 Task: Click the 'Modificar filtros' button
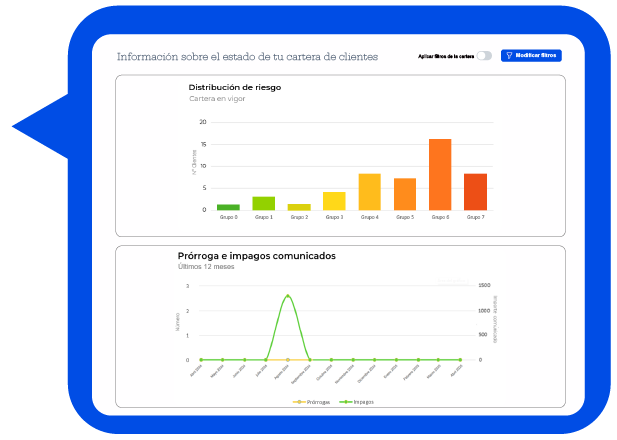pos(531,56)
